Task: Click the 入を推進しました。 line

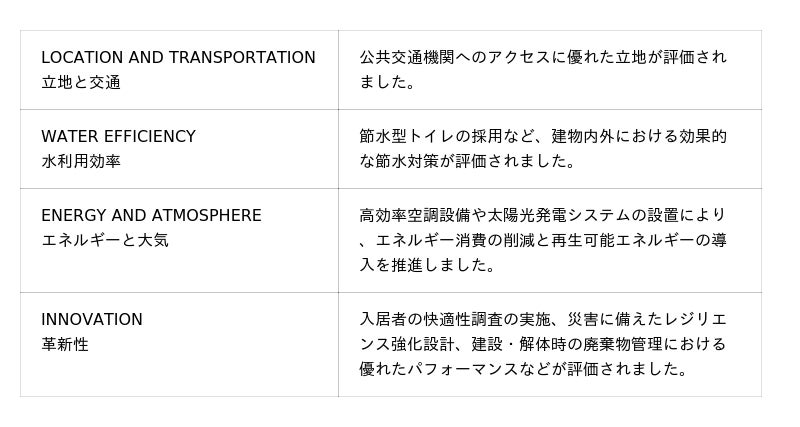Action: [x=415, y=265]
